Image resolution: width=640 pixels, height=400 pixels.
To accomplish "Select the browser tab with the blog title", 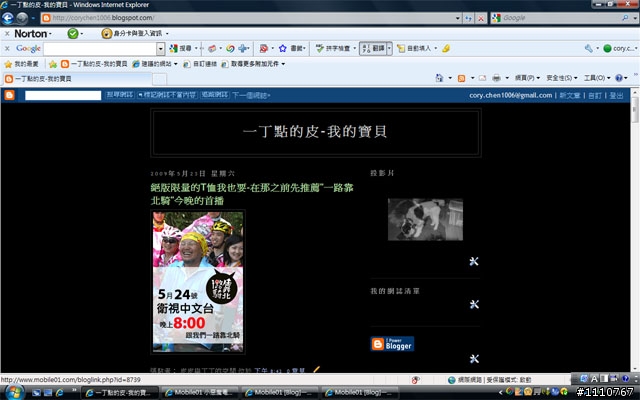I will (x=78, y=78).
